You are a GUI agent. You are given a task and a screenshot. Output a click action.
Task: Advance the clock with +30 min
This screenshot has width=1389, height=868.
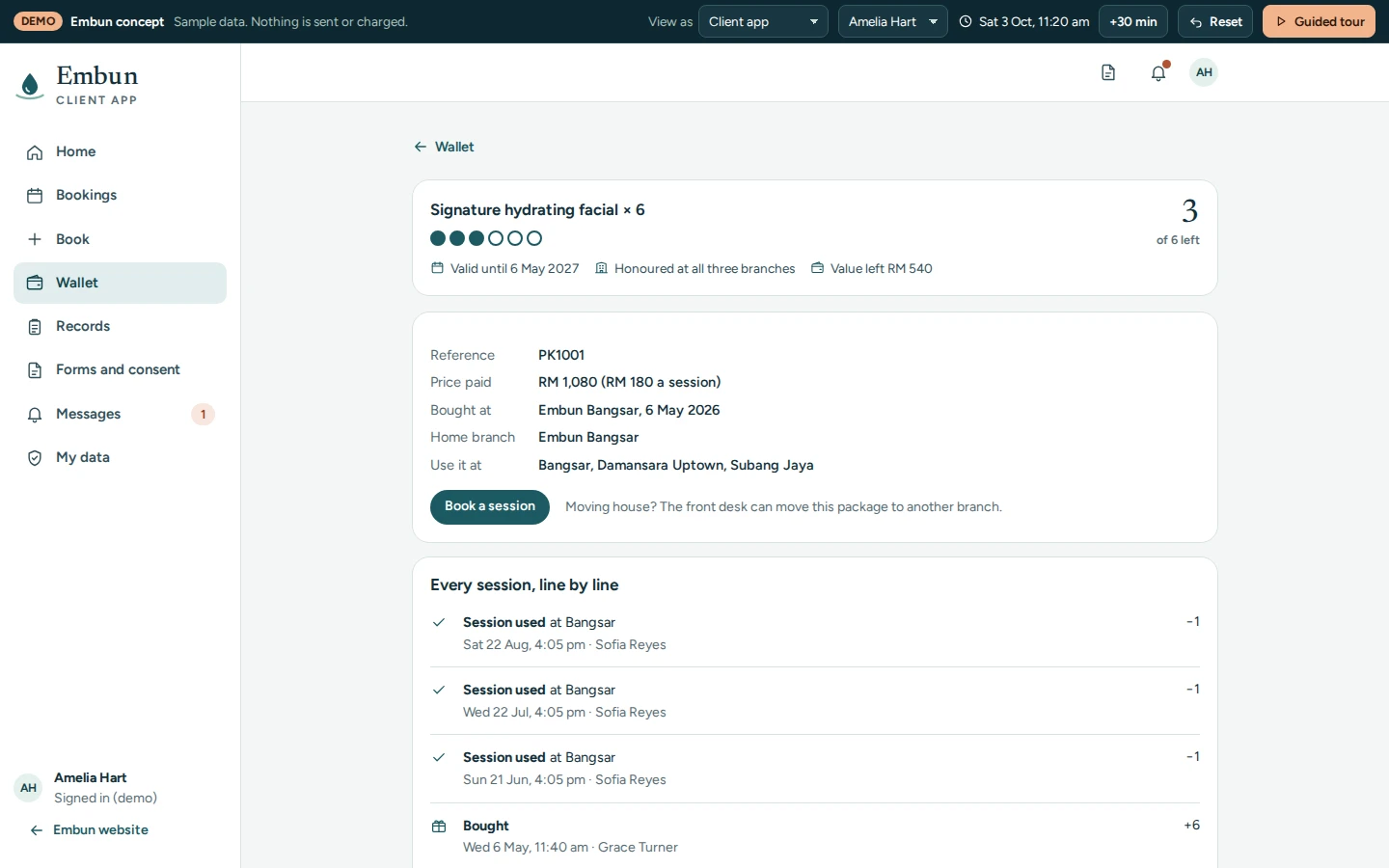1133,21
